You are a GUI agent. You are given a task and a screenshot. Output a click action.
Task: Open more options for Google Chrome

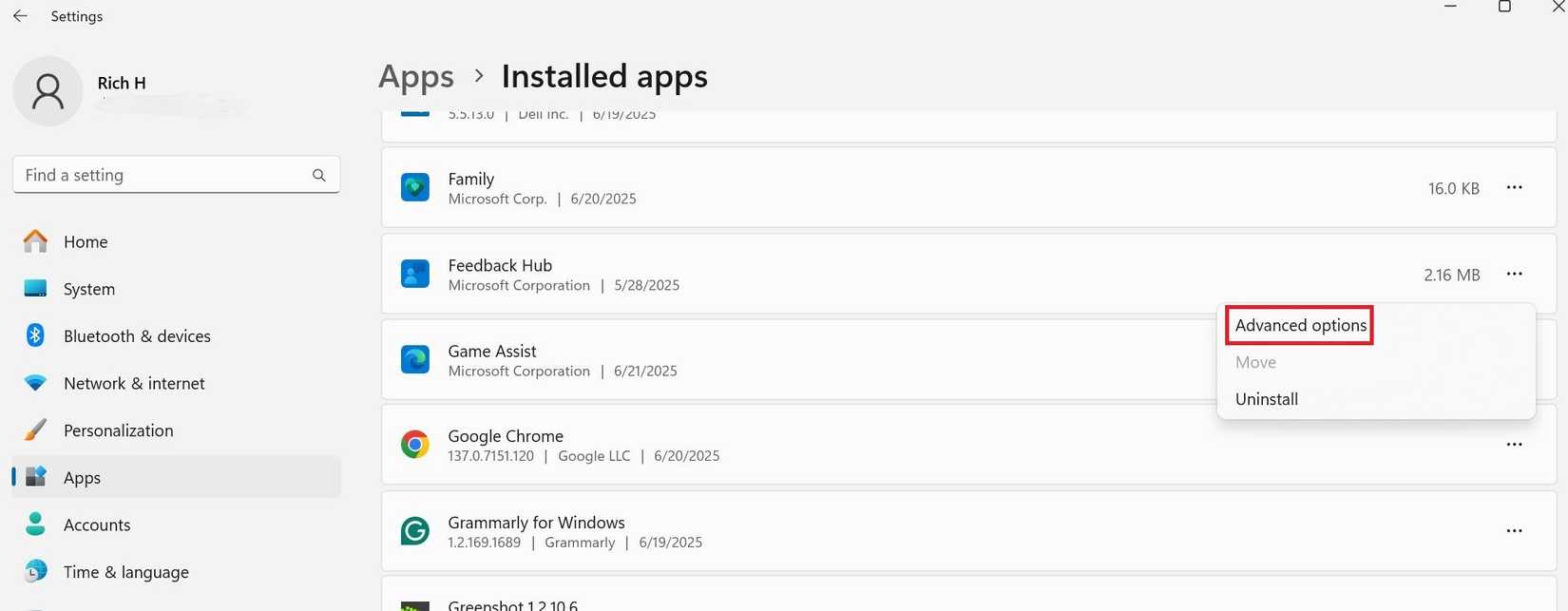pos(1514,445)
